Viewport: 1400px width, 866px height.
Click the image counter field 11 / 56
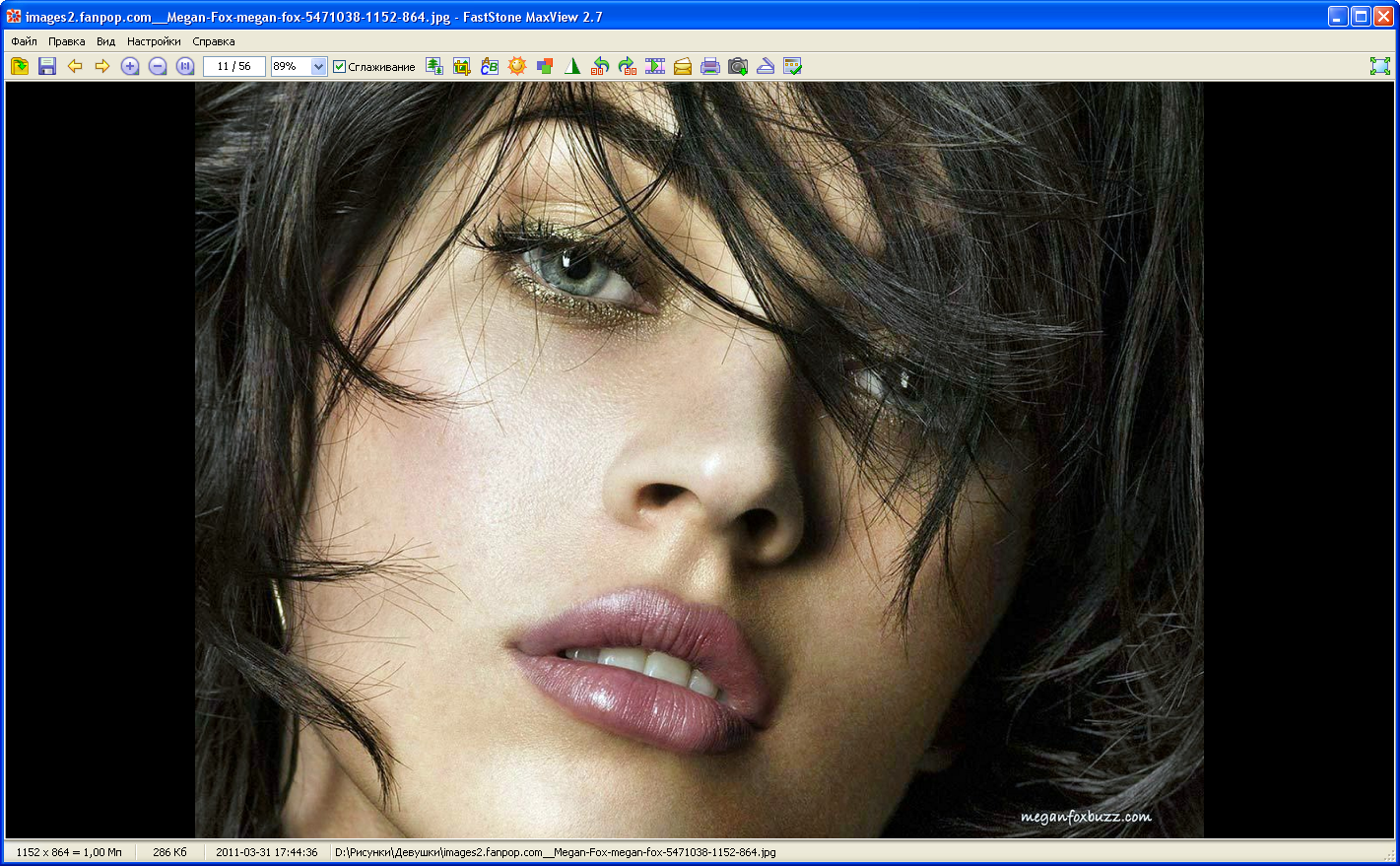[234, 66]
